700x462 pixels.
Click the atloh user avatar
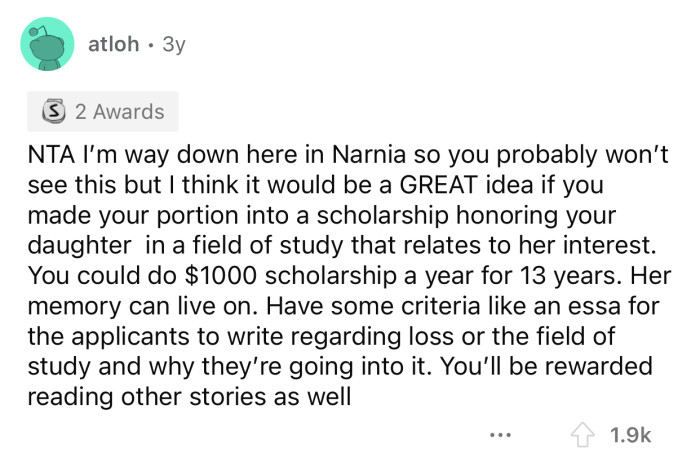[x=46, y=45]
